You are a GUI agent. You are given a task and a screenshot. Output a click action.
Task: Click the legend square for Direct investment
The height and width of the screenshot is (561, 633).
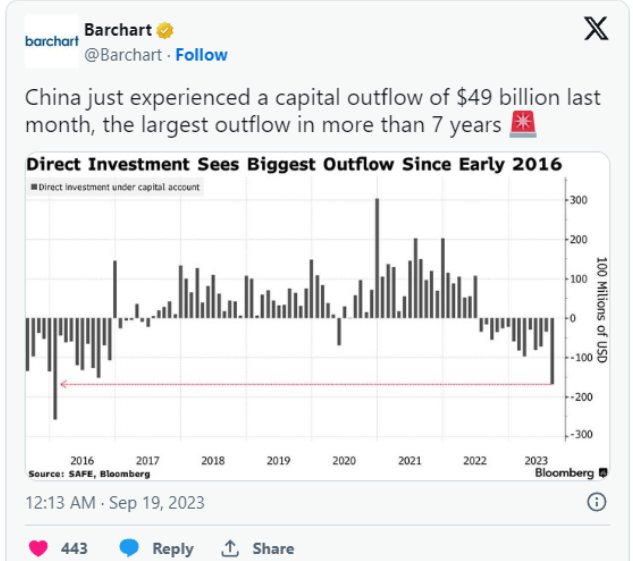33,187
